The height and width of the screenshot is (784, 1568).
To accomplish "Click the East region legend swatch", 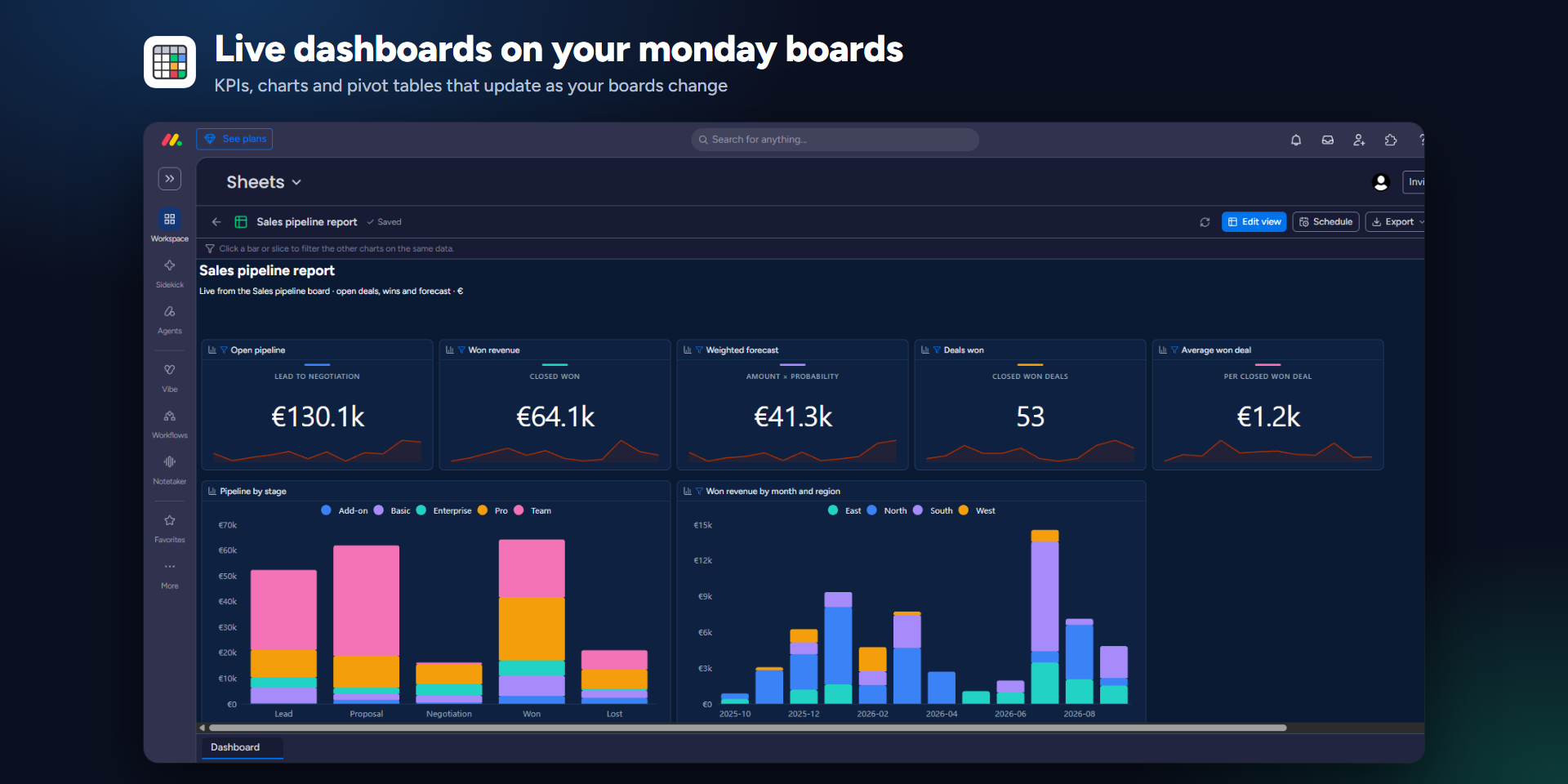I will [833, 510].
